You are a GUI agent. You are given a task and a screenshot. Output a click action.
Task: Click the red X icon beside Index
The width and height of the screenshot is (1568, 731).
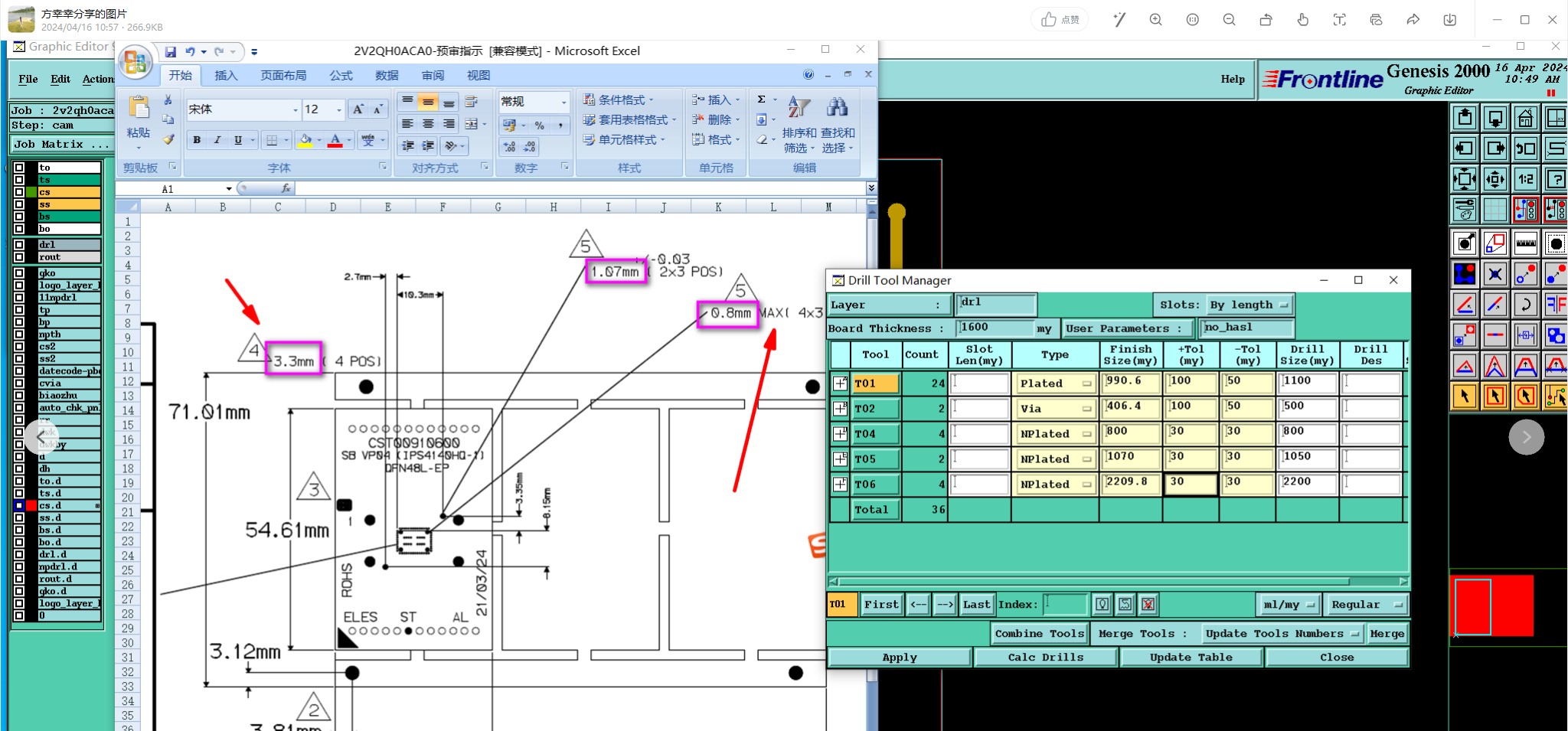point(1148,605)
